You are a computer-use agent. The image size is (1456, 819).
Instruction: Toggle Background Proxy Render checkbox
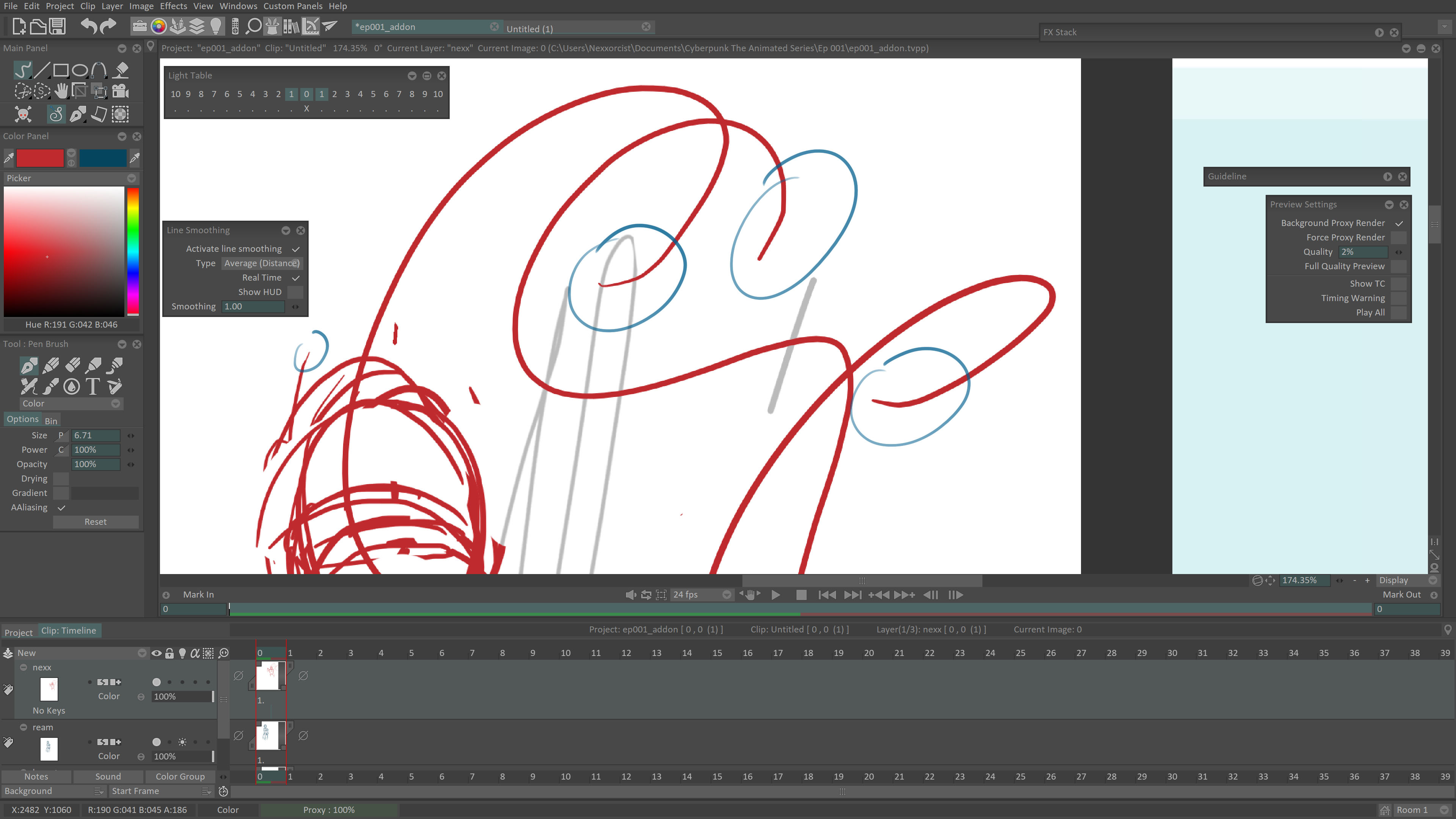(x=1398, y=223)
